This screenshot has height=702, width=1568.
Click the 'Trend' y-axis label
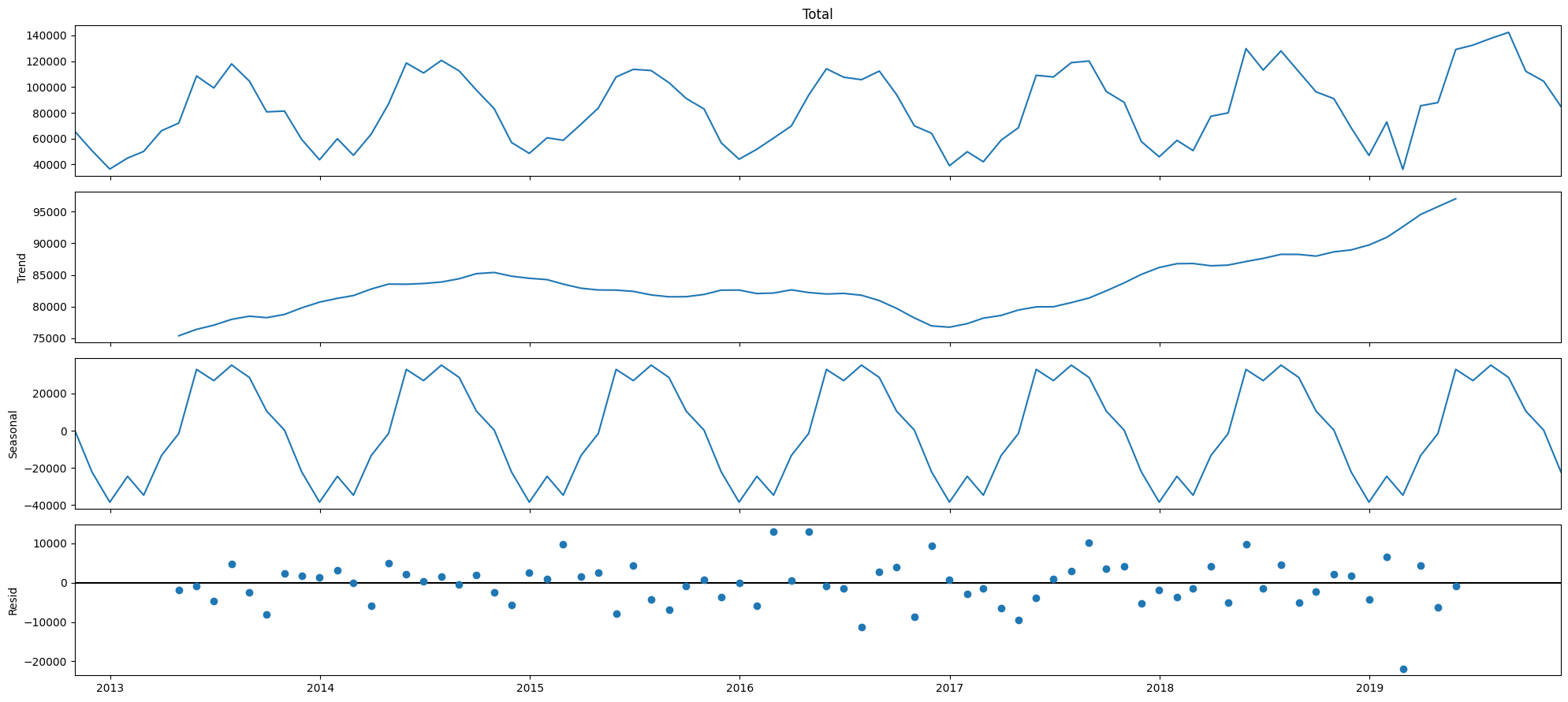pos(22,267)
